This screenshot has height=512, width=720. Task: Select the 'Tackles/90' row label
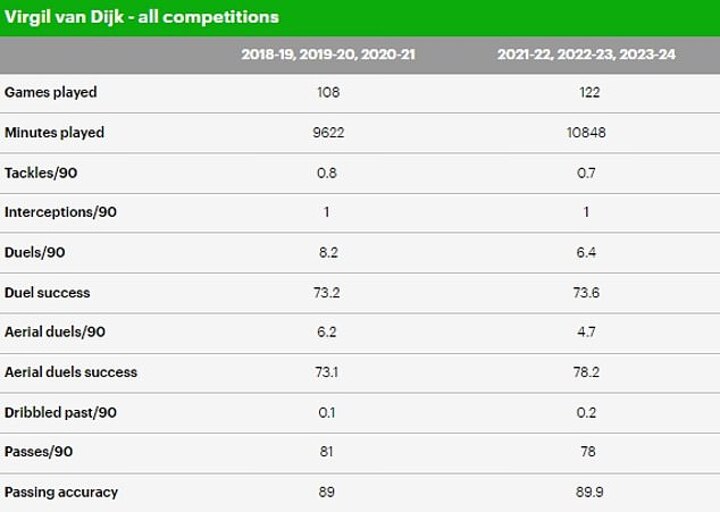[x=41, y=173]
